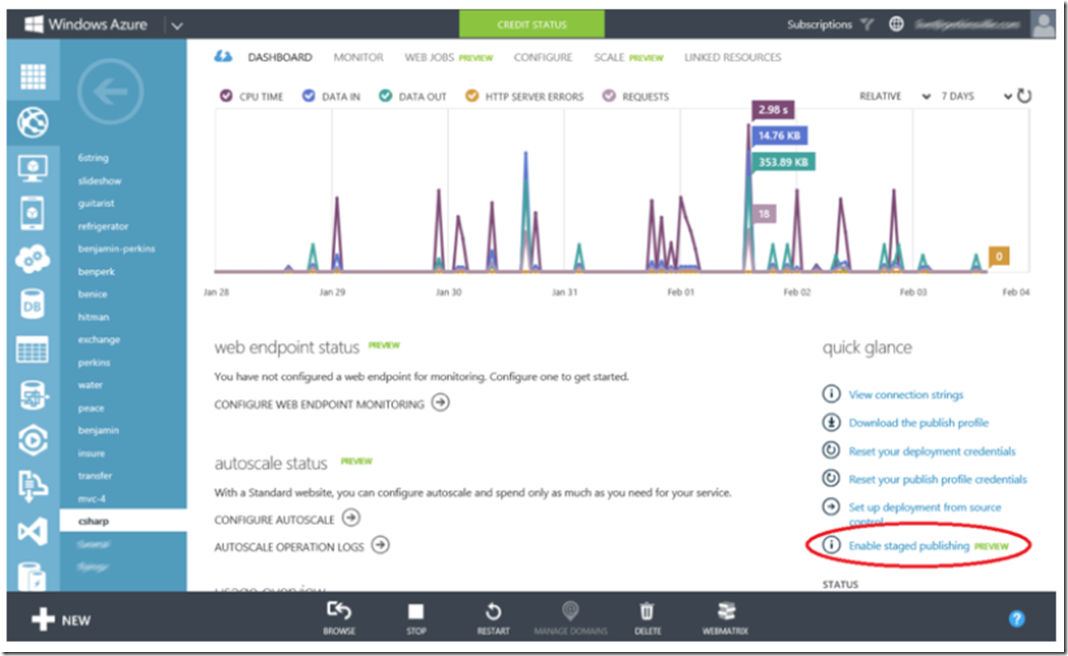1068x656 pixels.
Task: Click the Credit Status green button
Action: pos(532,24)
